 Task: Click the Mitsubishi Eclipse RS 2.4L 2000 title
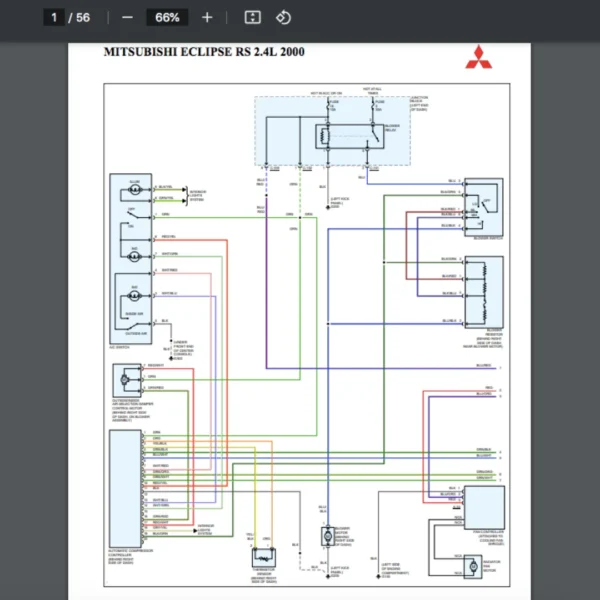coord(205,52)
